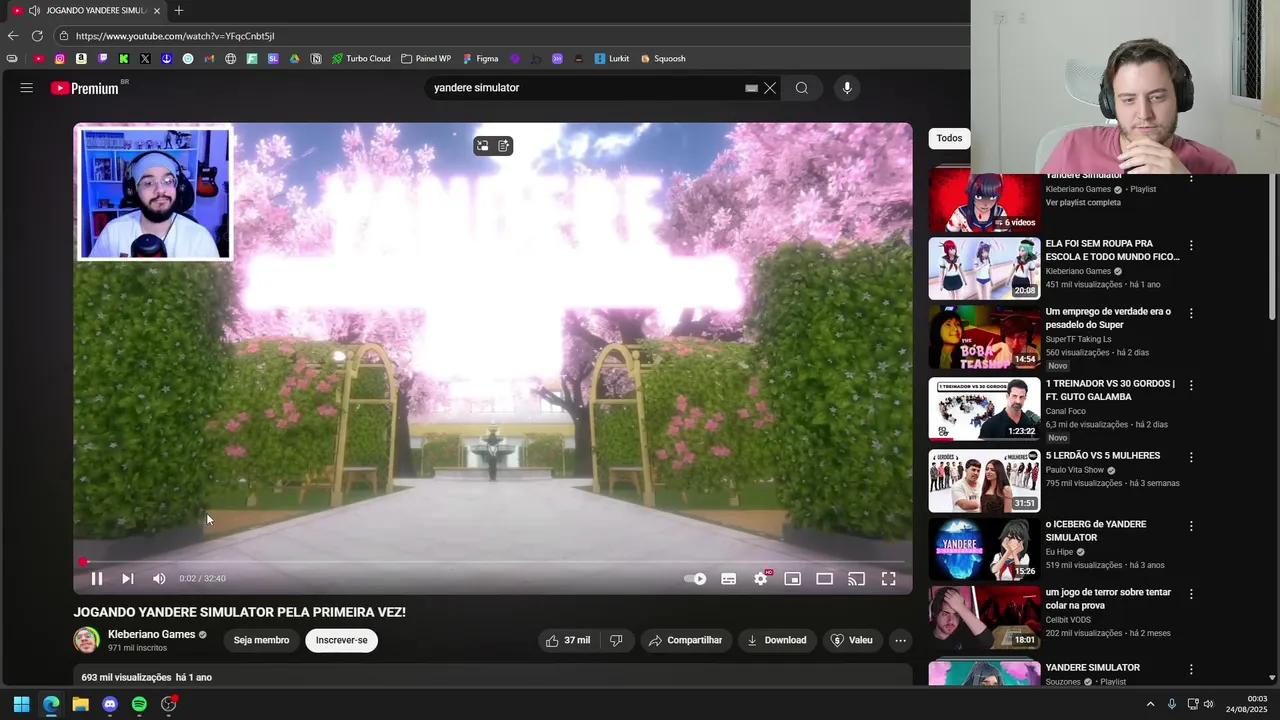Open options for 5 LERDÃO VS 5 MULHERES
The image size is (1280, 720).
1191,457
